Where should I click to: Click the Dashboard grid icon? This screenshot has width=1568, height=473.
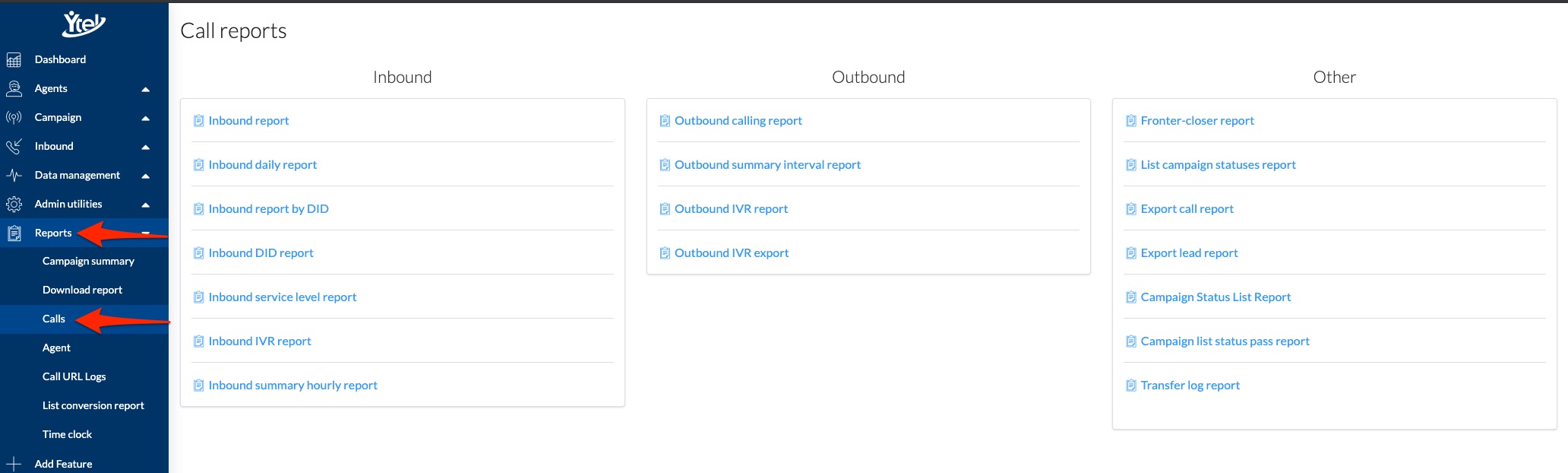point(14,59)
